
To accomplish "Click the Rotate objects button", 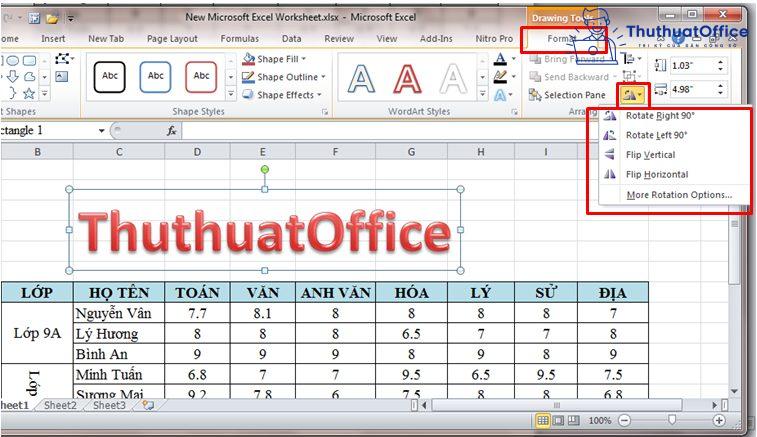I will point(632,95).
